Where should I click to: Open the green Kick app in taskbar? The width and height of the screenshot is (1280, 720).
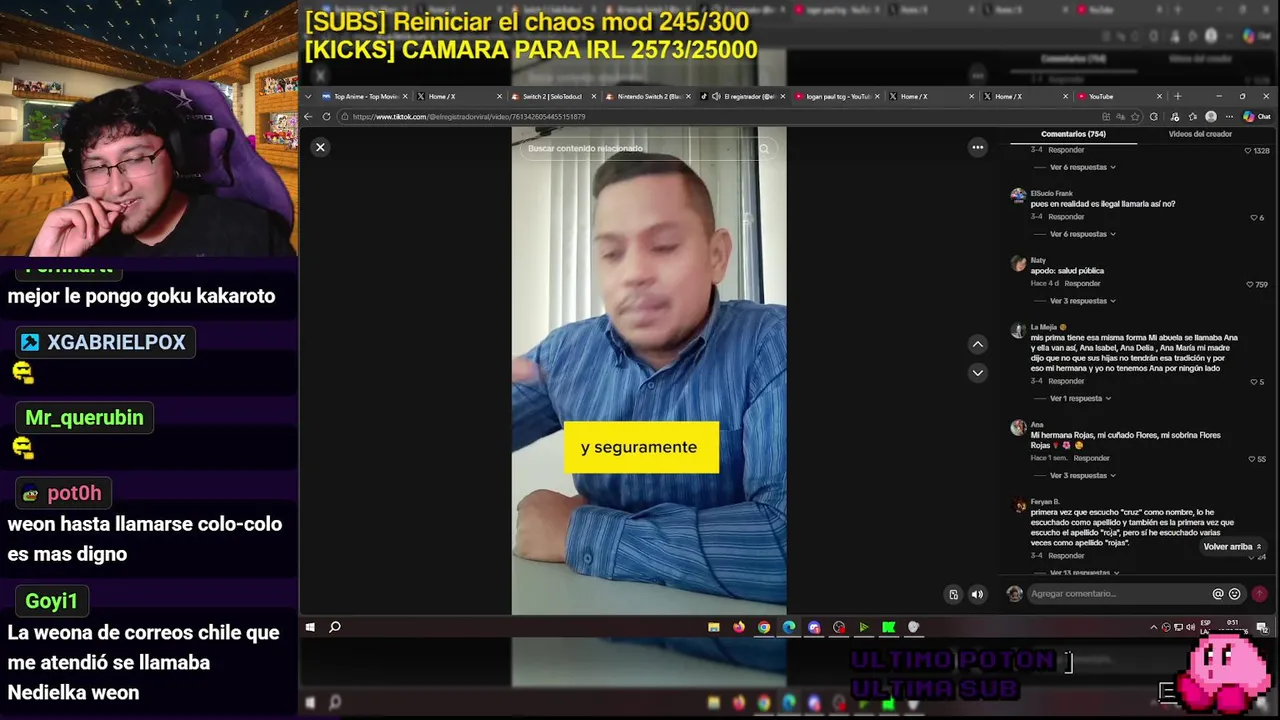coord(889,627)
